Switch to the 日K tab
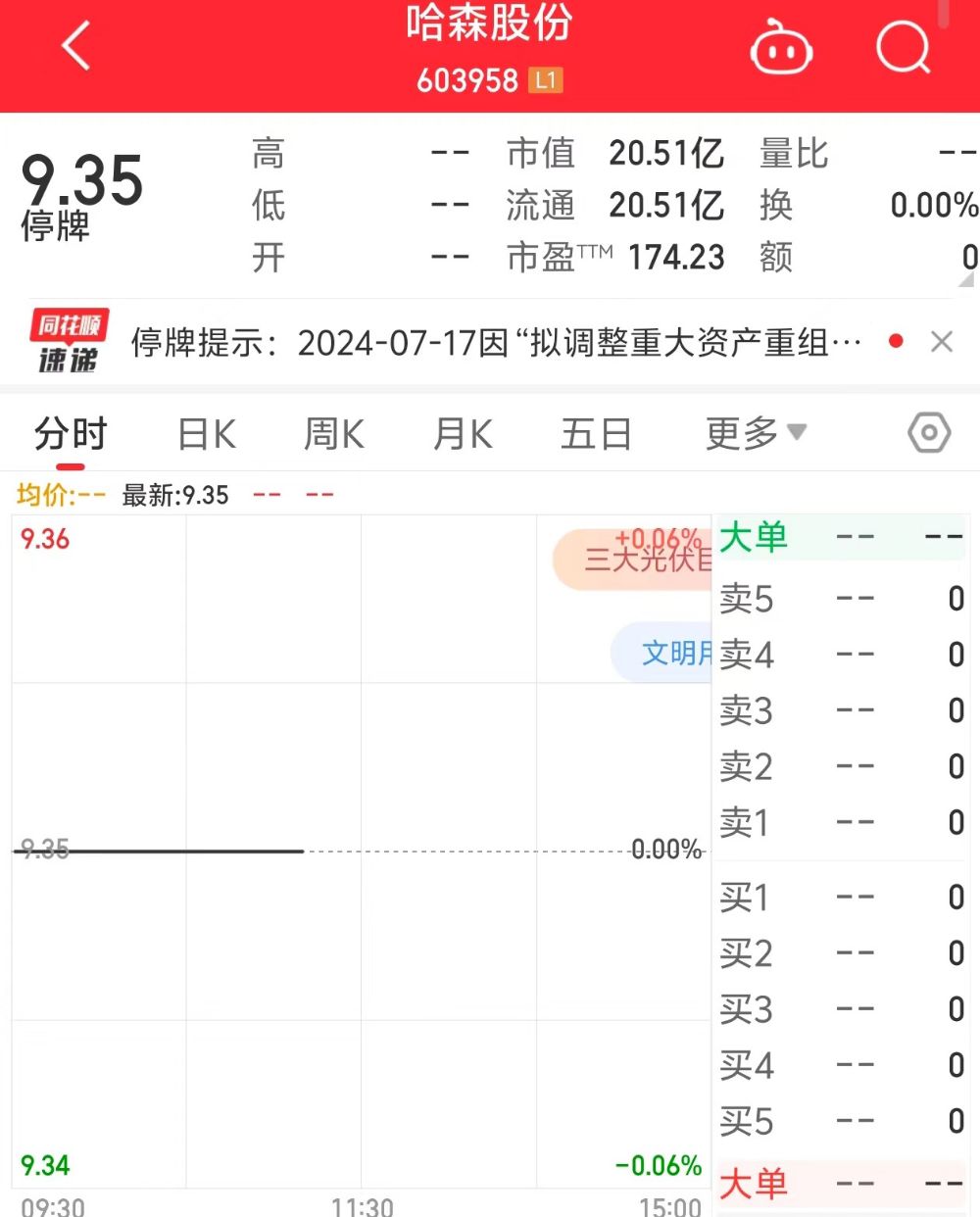The width and height of the screenshot is (980, 1217). click(x=207, y=433)
